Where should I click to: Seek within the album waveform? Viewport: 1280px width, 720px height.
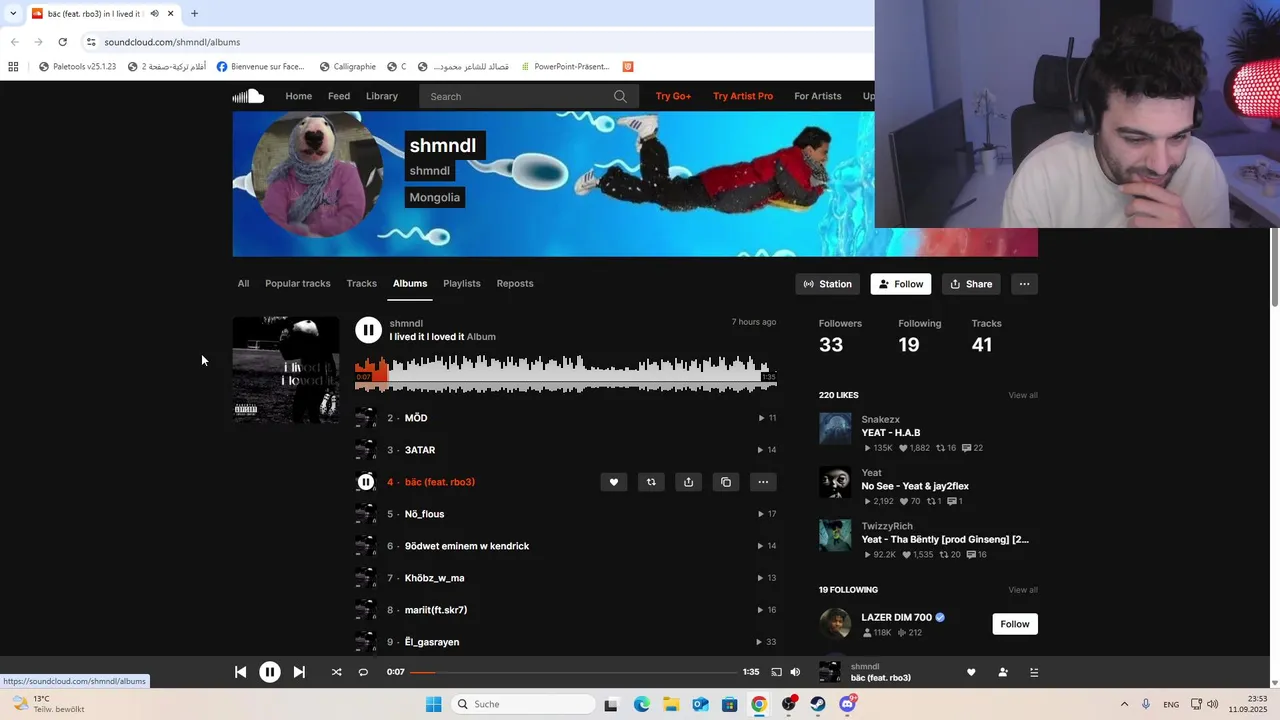[566, 372]
